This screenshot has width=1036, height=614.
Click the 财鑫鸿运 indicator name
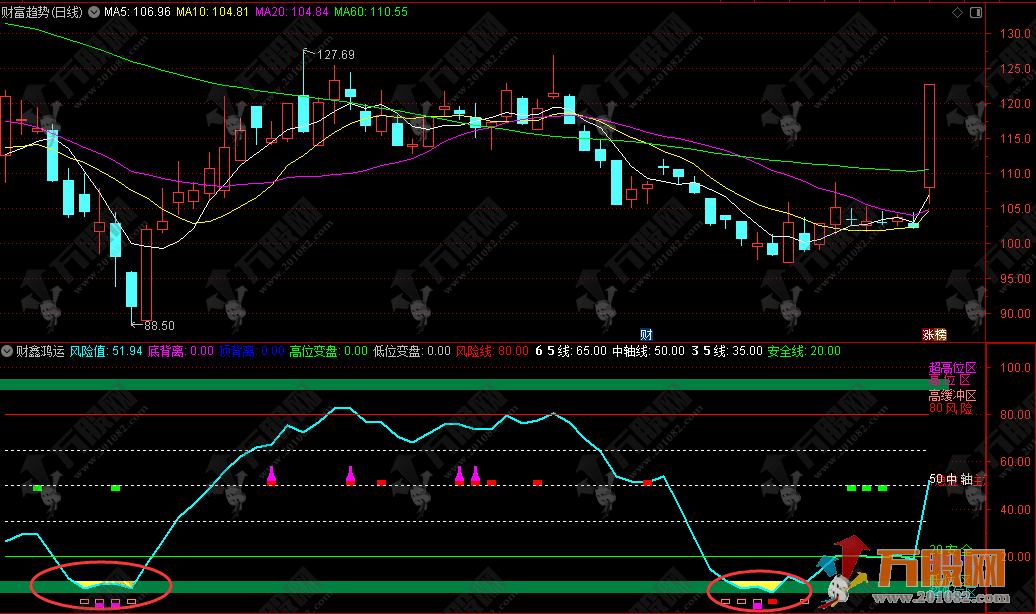40,351
